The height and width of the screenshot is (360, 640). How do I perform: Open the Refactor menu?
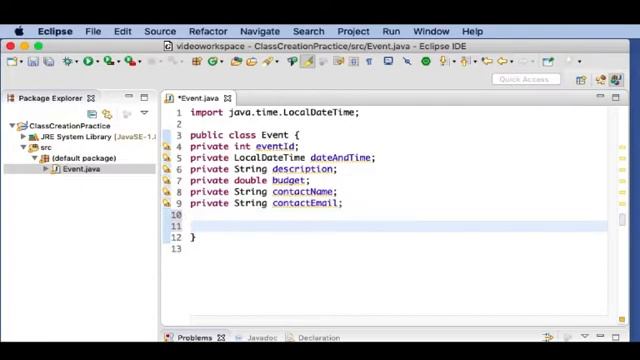(208, 31)
